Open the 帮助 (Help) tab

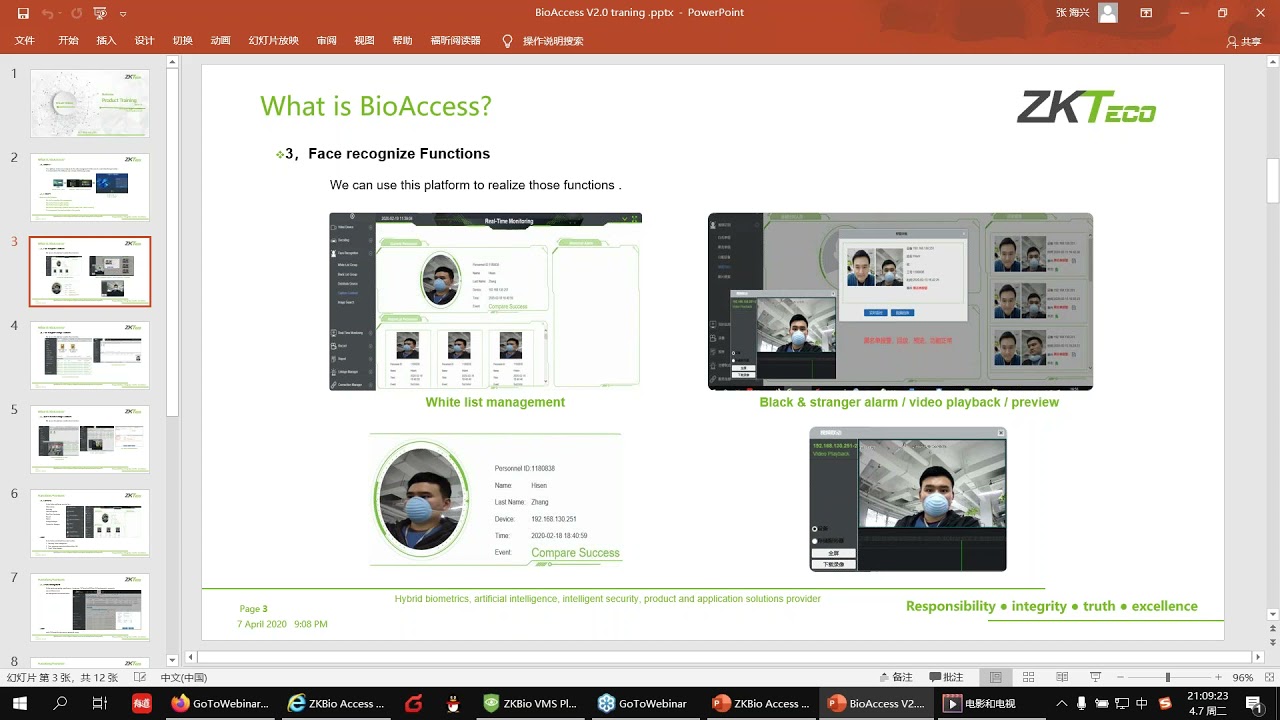pos(402,41)
